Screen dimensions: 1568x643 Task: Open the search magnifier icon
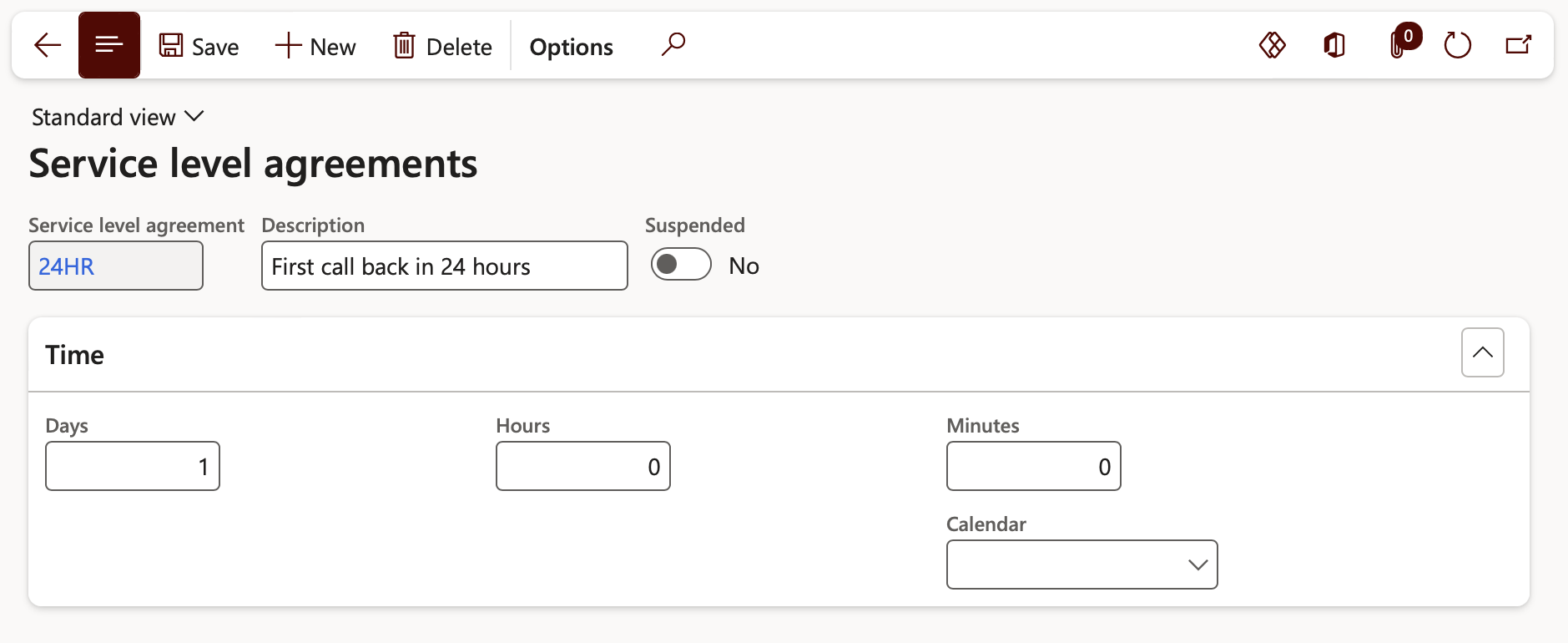673,44
